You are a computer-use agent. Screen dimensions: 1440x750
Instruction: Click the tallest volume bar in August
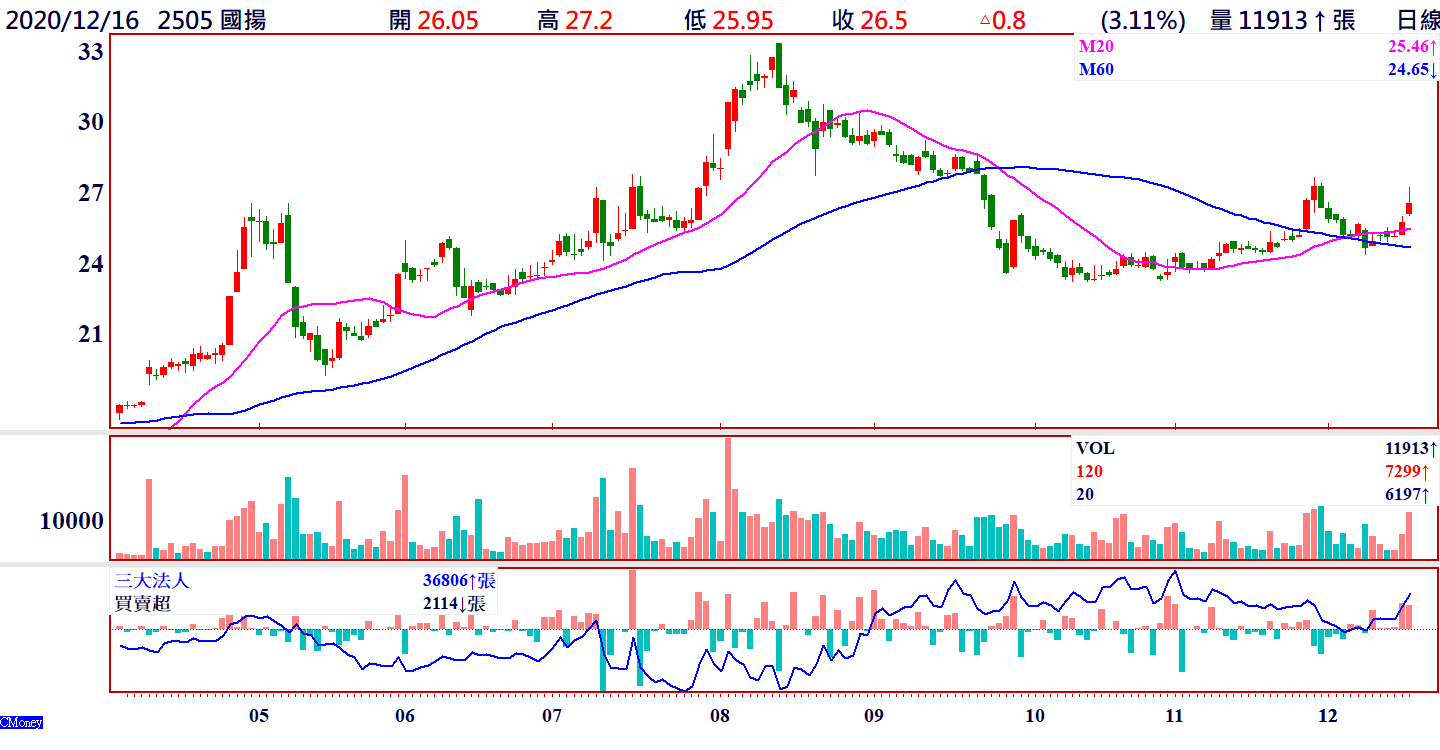click(x=727, y=498)
